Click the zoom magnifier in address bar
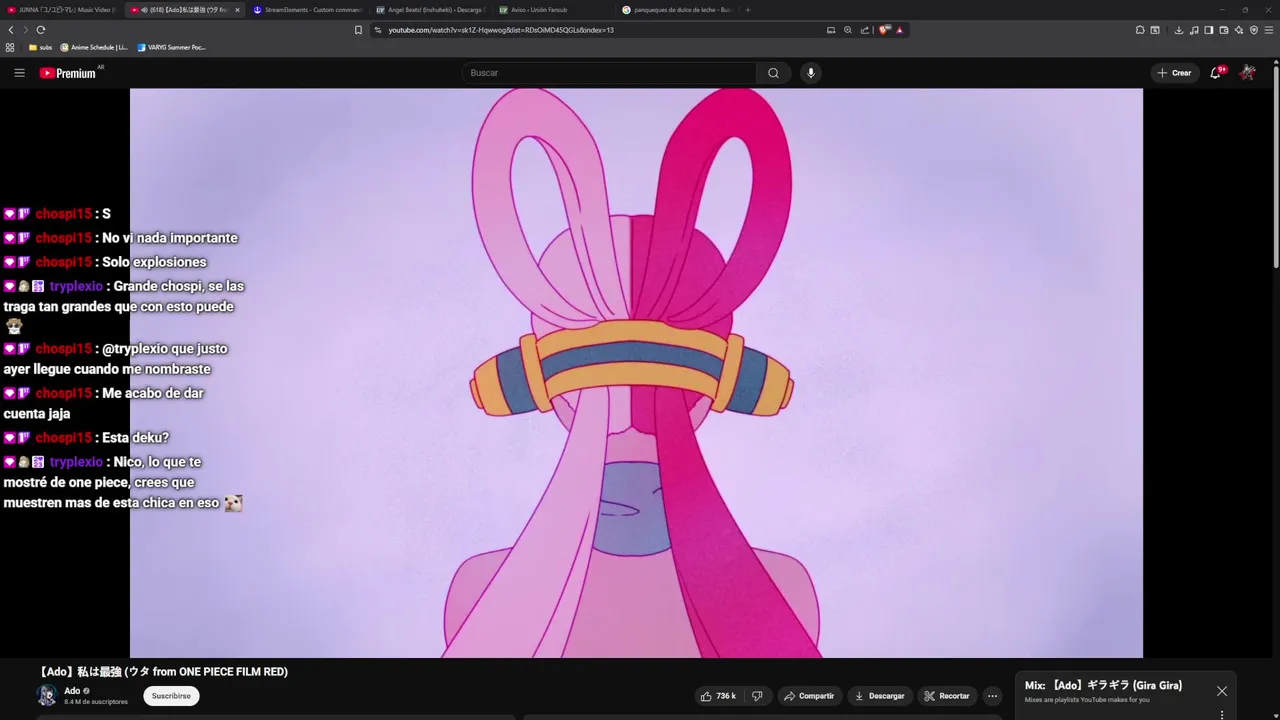 pos(848,30)
